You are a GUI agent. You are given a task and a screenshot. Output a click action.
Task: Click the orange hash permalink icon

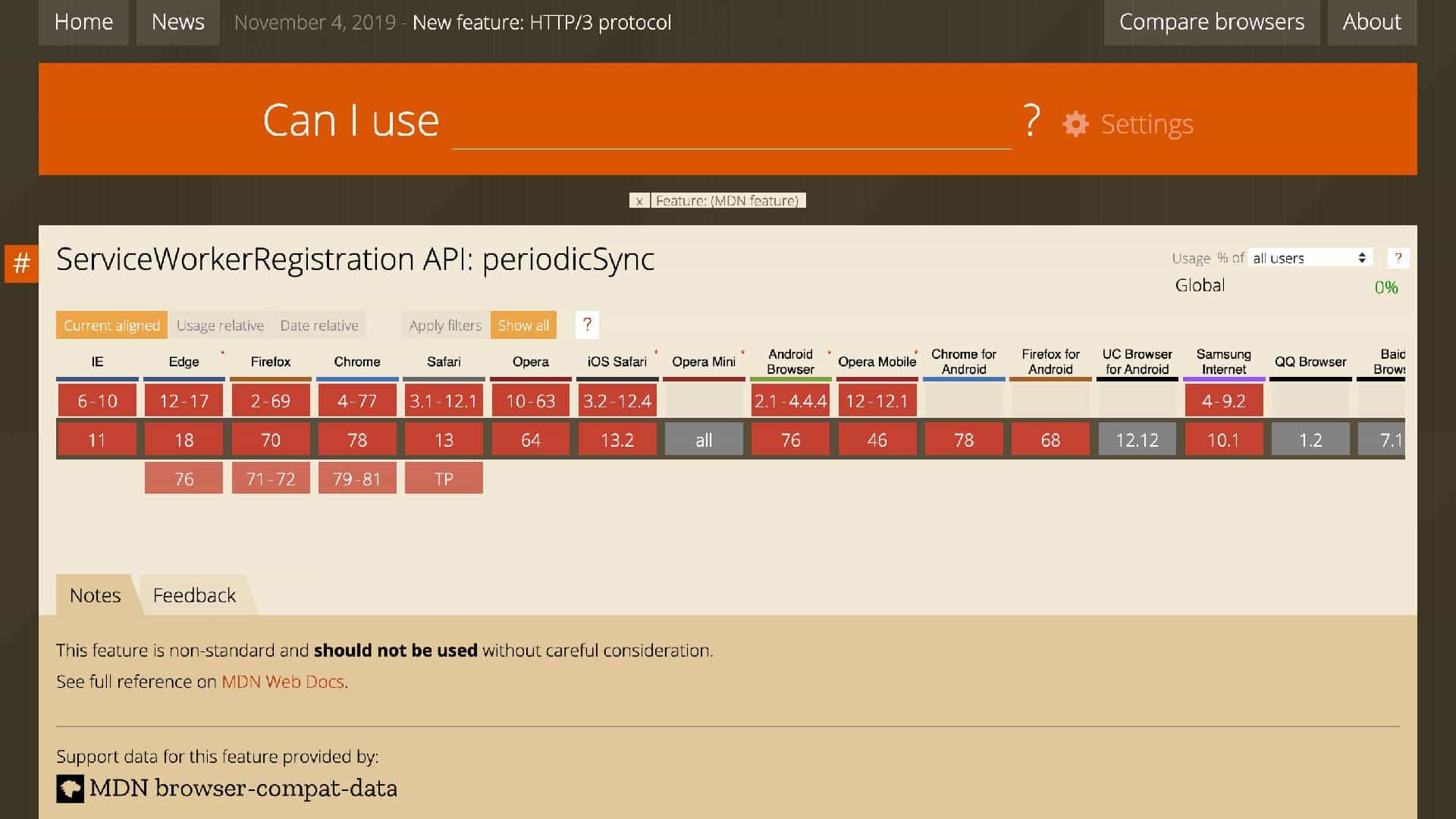[x=21, y=263]
